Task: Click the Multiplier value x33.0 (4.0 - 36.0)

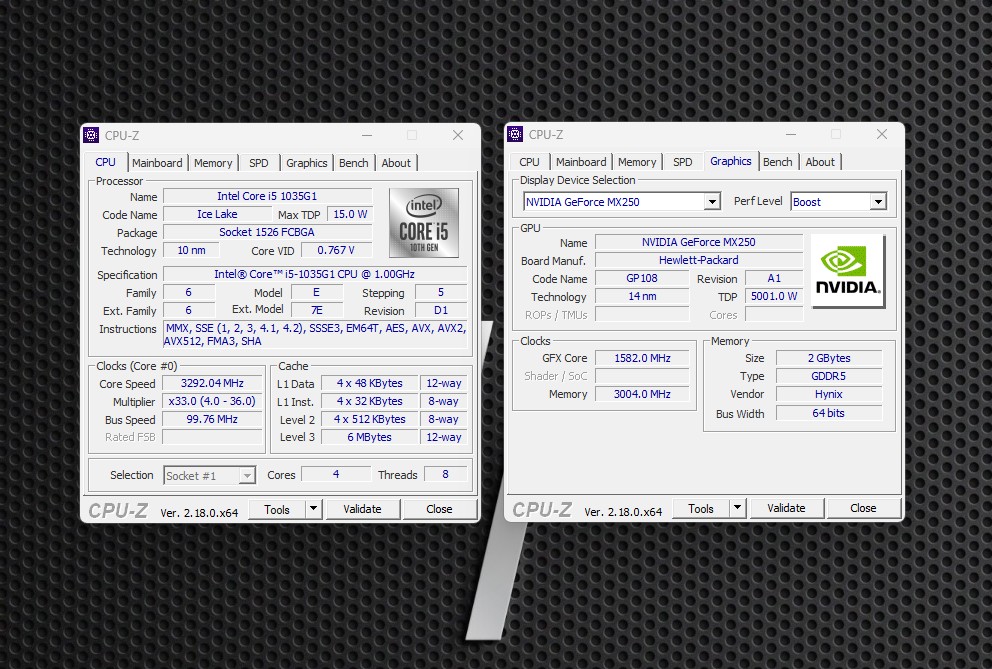Action: (213, 401)
